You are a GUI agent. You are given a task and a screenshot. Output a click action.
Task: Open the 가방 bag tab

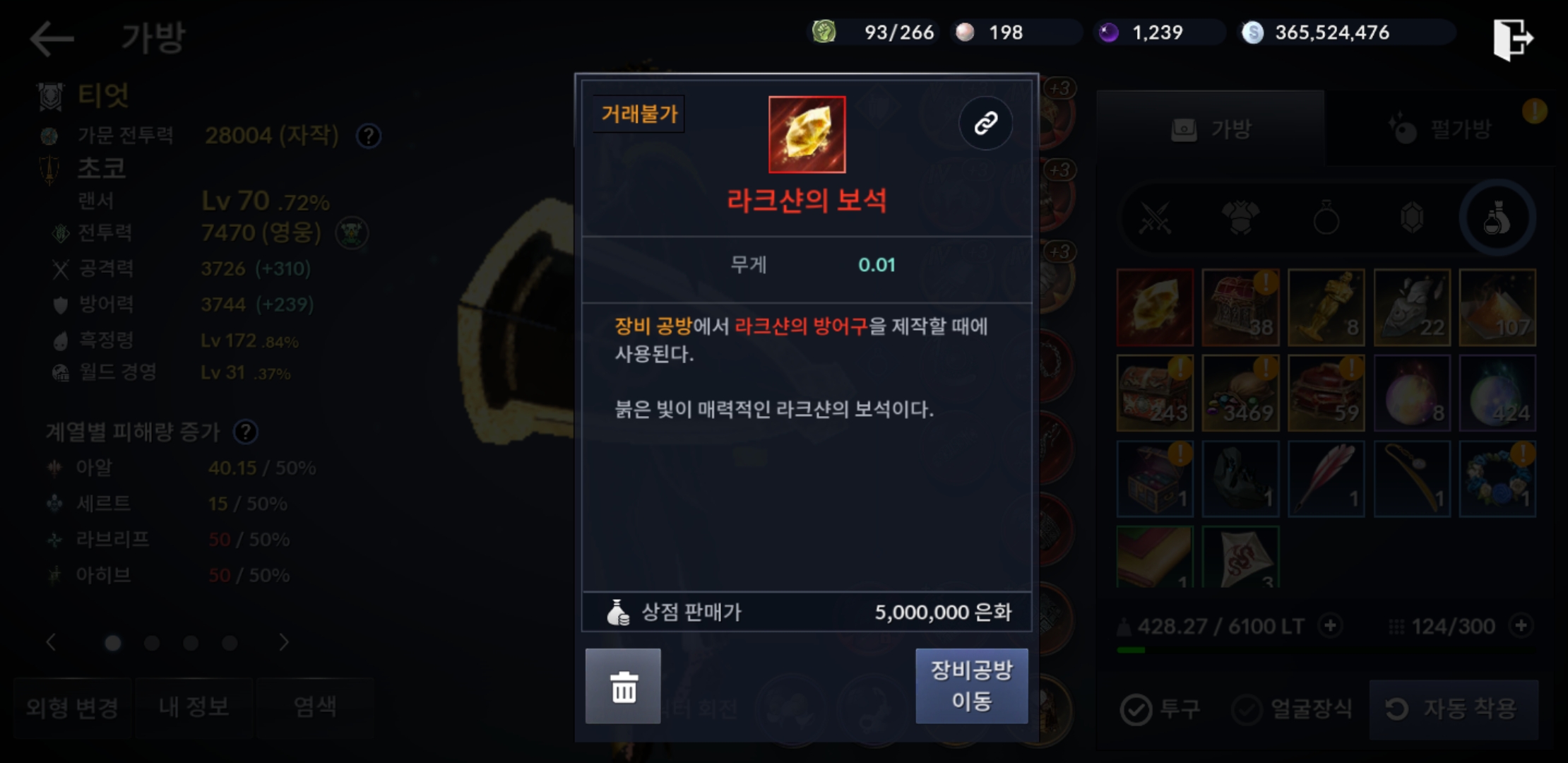point(1211,129)
